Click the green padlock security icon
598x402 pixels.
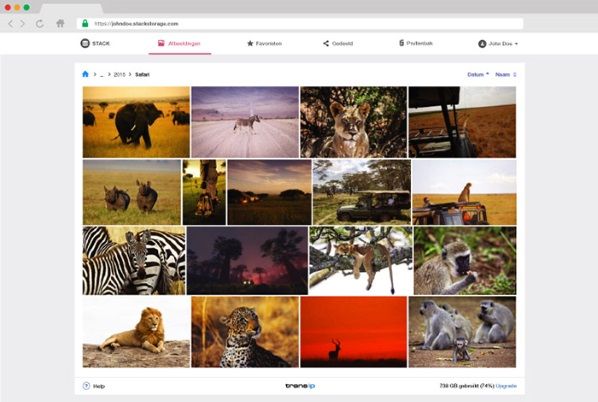[x=85, y=24]
